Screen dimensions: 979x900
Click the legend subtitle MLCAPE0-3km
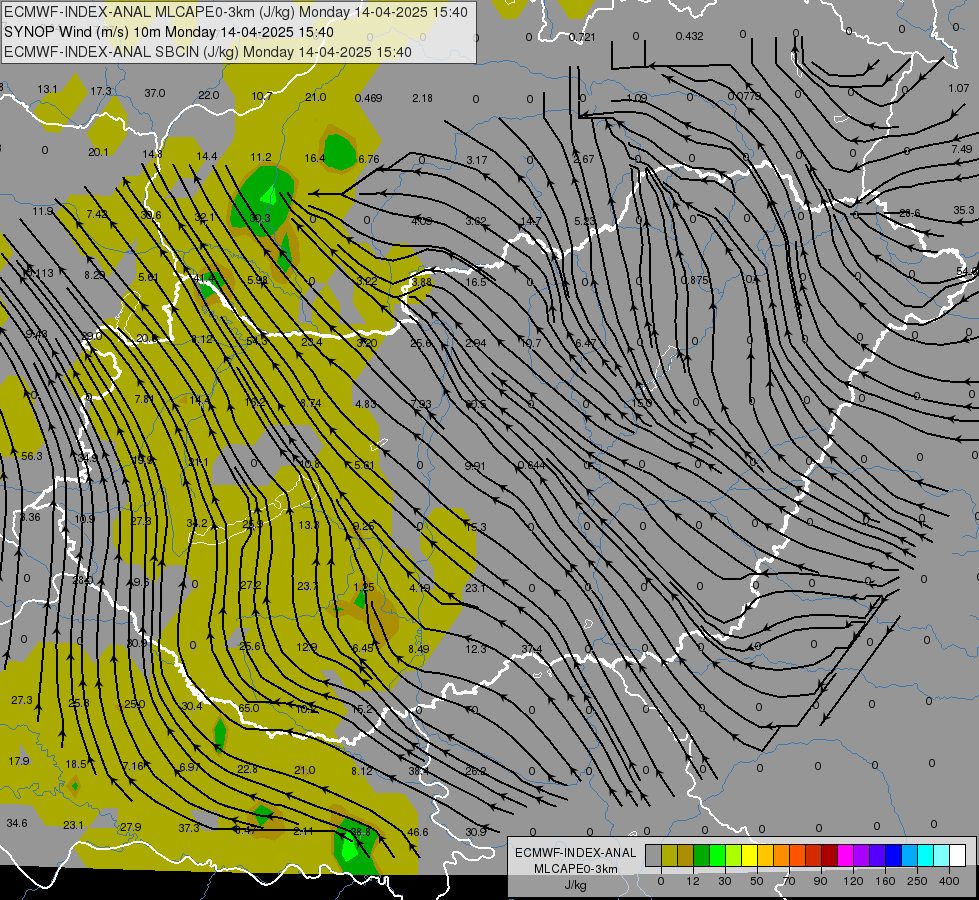click(576, 869)
